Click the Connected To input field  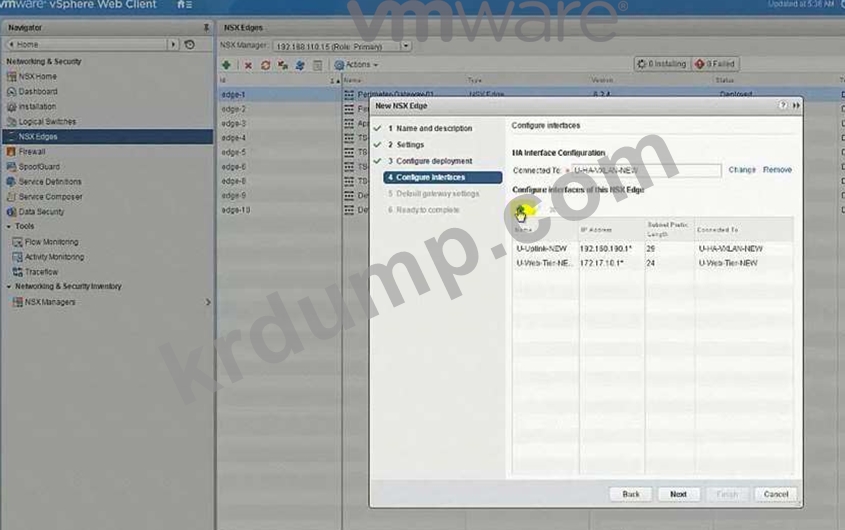(x=646, y=170)
